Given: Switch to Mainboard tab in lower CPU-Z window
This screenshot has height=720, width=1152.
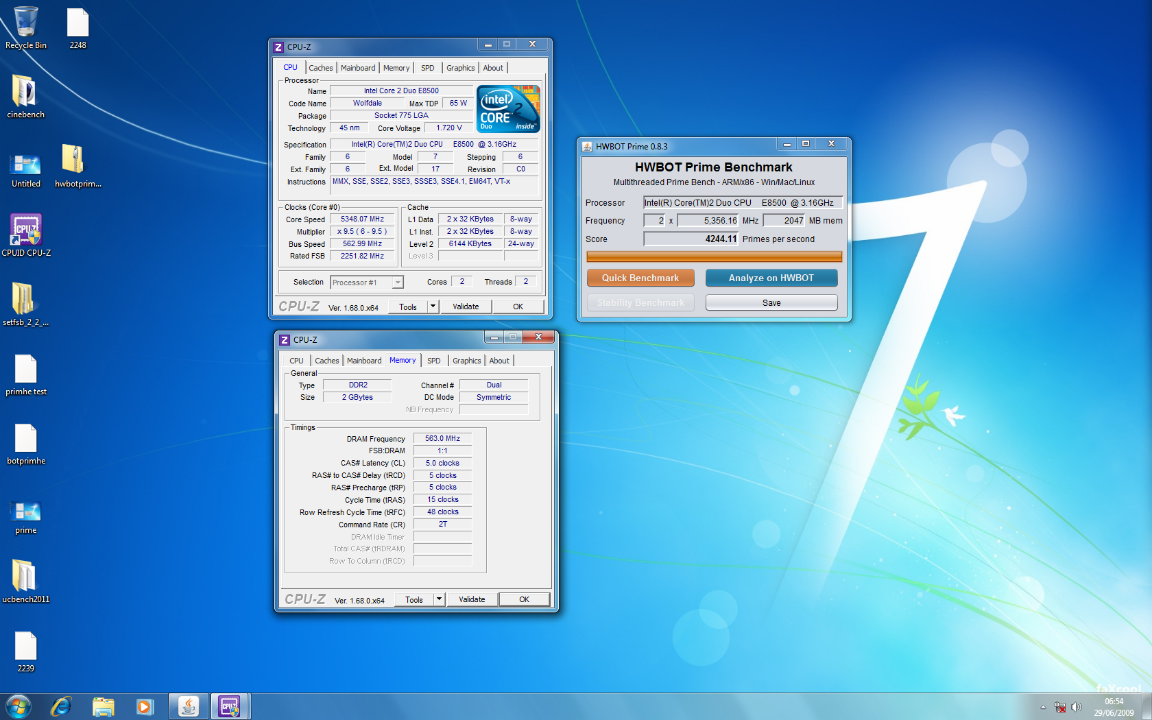Looking at the screenshot, I should (x=364, y=361).
